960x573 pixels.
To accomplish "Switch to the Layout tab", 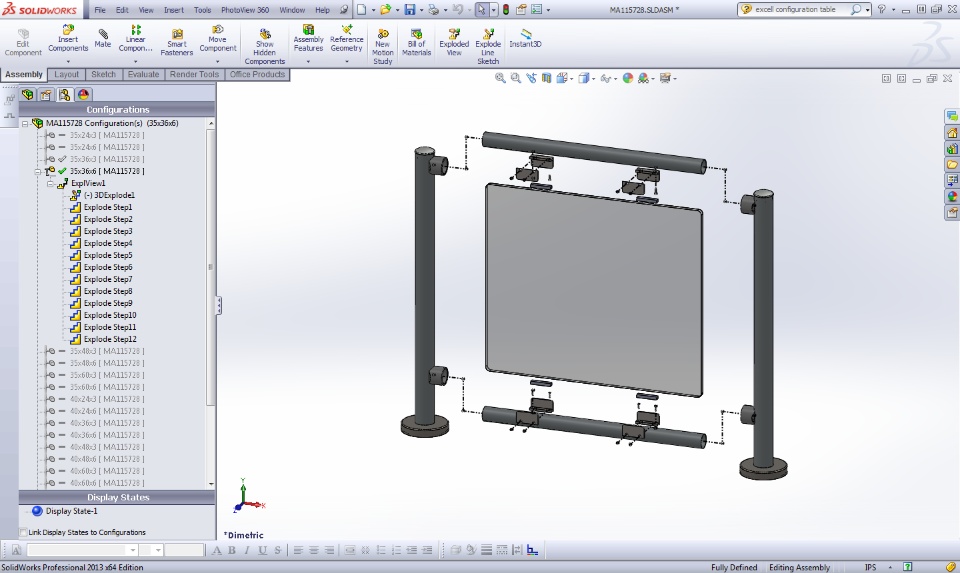I will pyautogui.click(x=66, y=74).
